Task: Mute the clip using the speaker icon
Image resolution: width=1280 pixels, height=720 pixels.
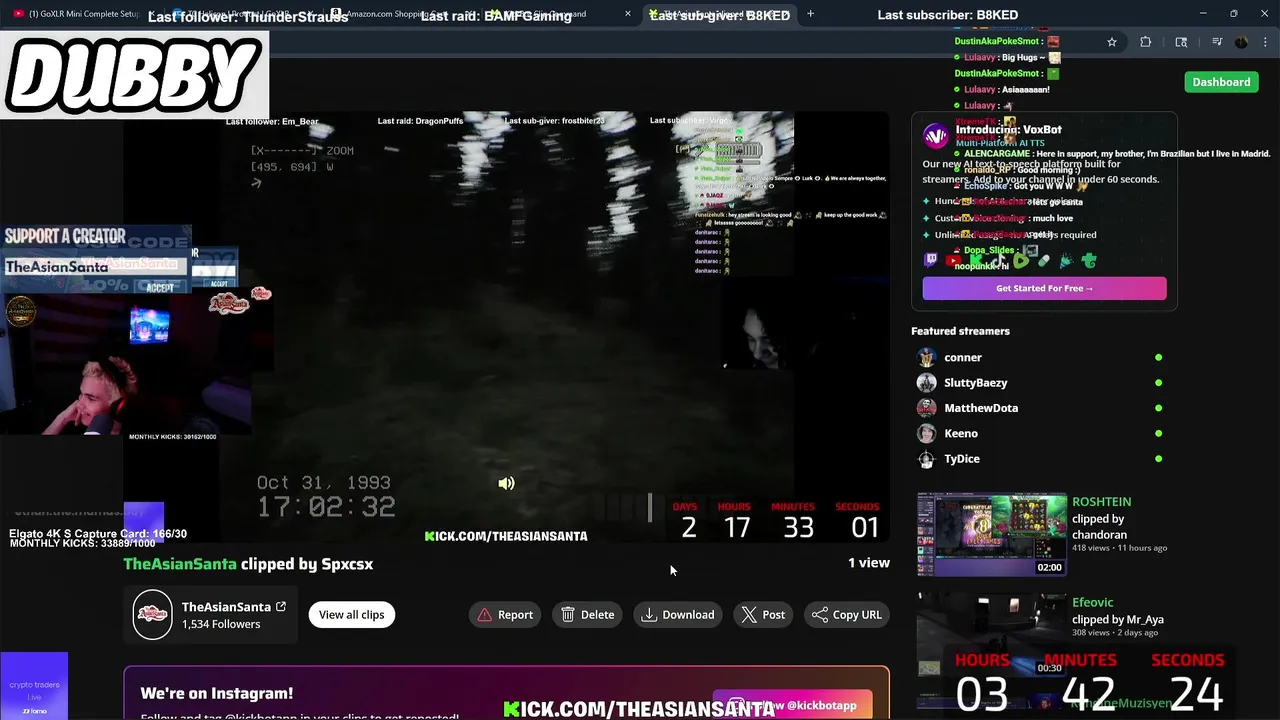Action: [x=507, y=484]
